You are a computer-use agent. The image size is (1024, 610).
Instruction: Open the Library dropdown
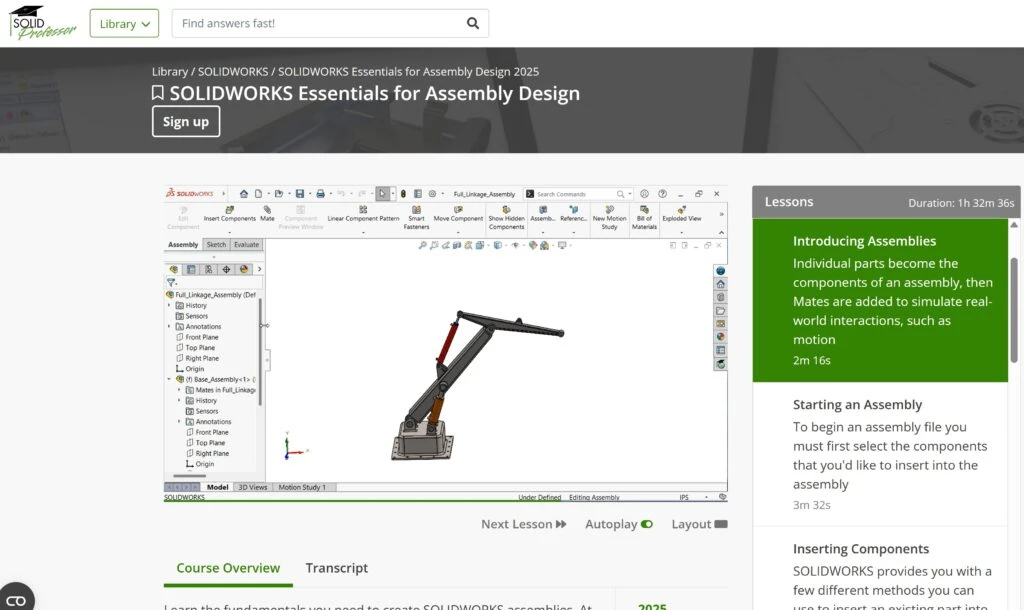(x=124, y=23)
